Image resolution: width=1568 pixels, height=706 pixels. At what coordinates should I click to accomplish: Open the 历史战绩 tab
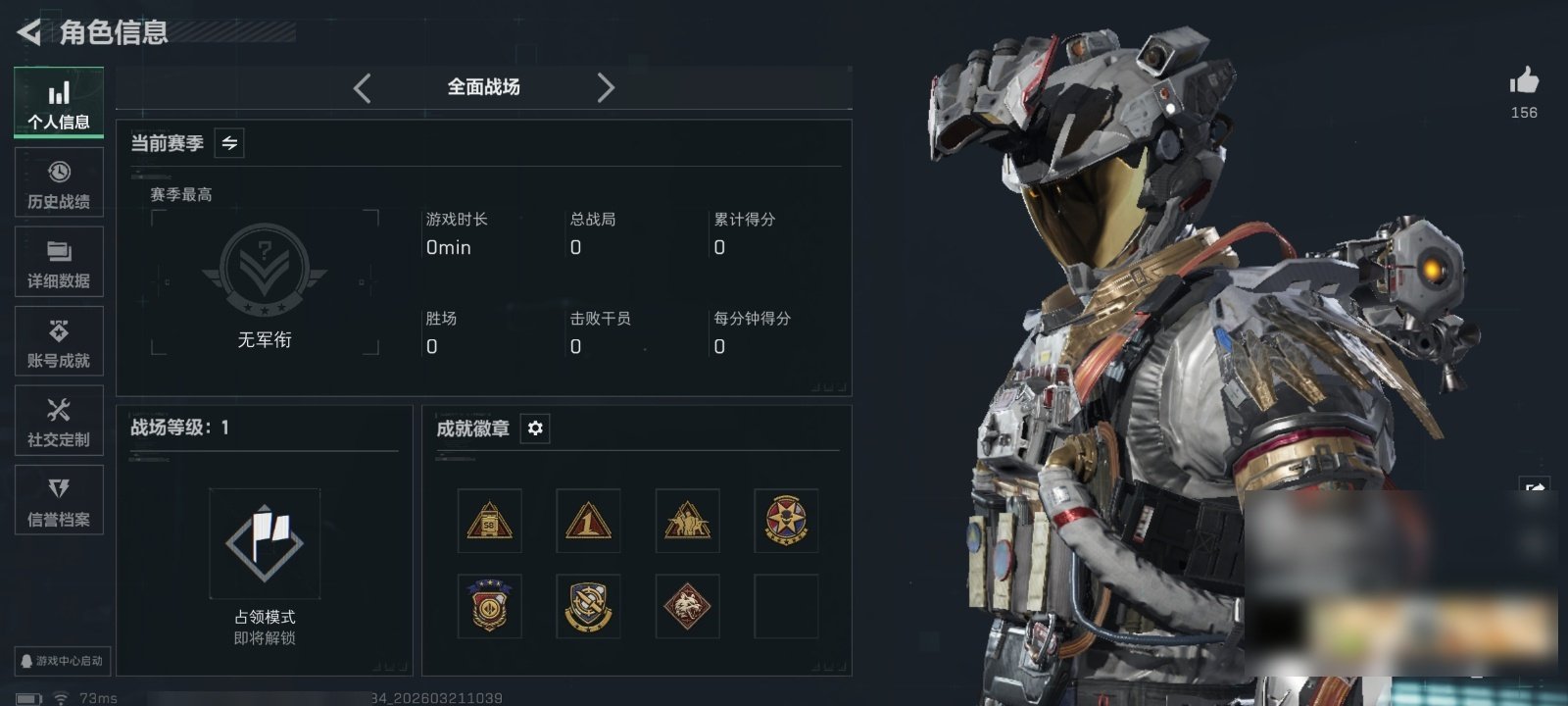coord(59,182)
